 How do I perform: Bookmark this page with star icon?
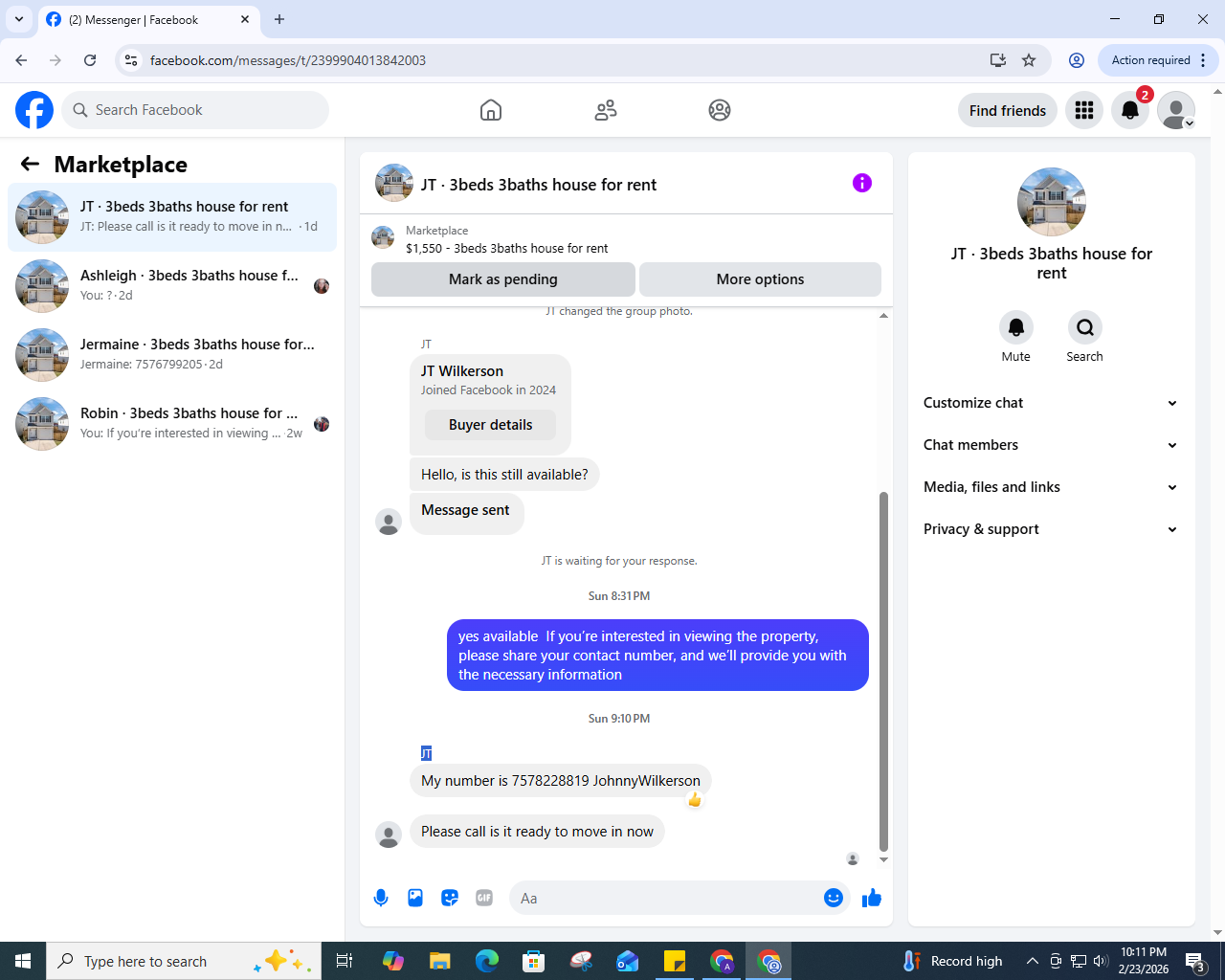click(x=1029, y=60)
